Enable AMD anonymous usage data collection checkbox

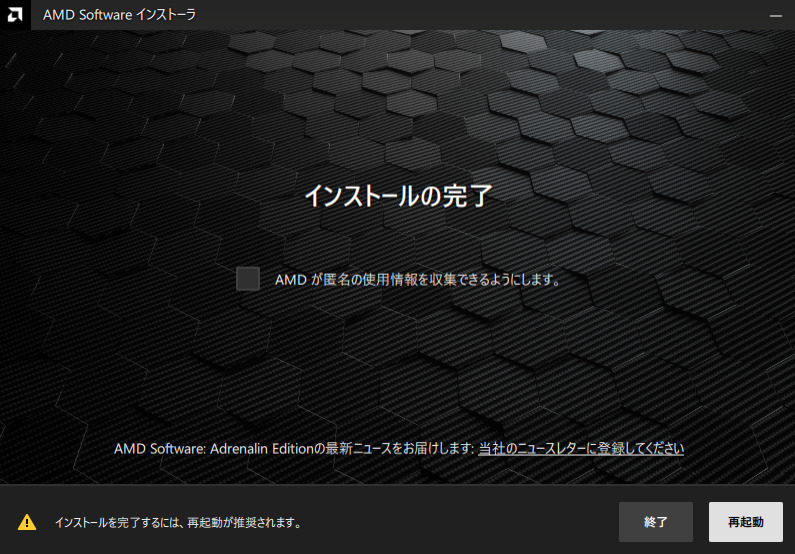[248, 279]
